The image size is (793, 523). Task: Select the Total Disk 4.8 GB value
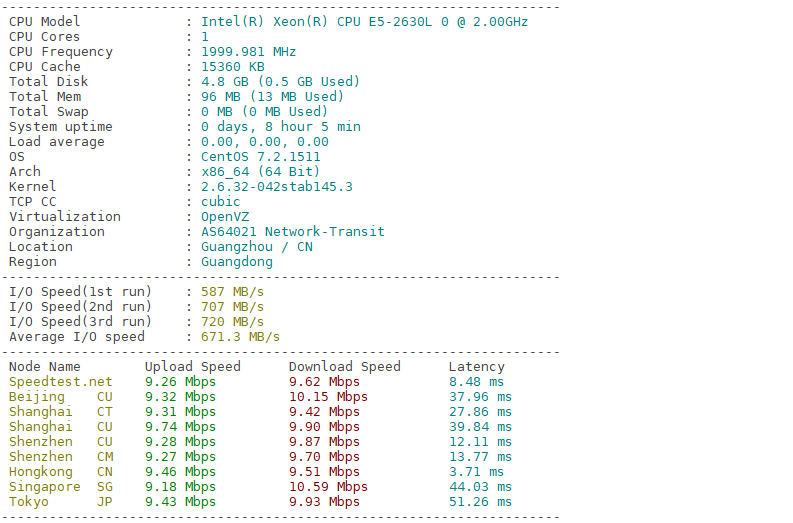225,82
